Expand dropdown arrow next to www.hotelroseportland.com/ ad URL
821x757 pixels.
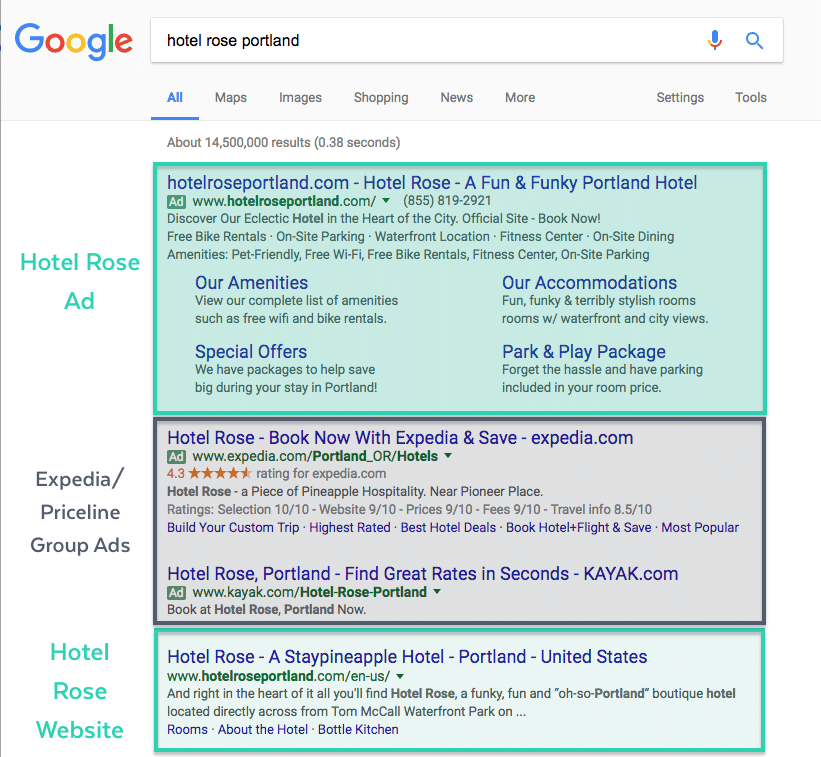386,201
